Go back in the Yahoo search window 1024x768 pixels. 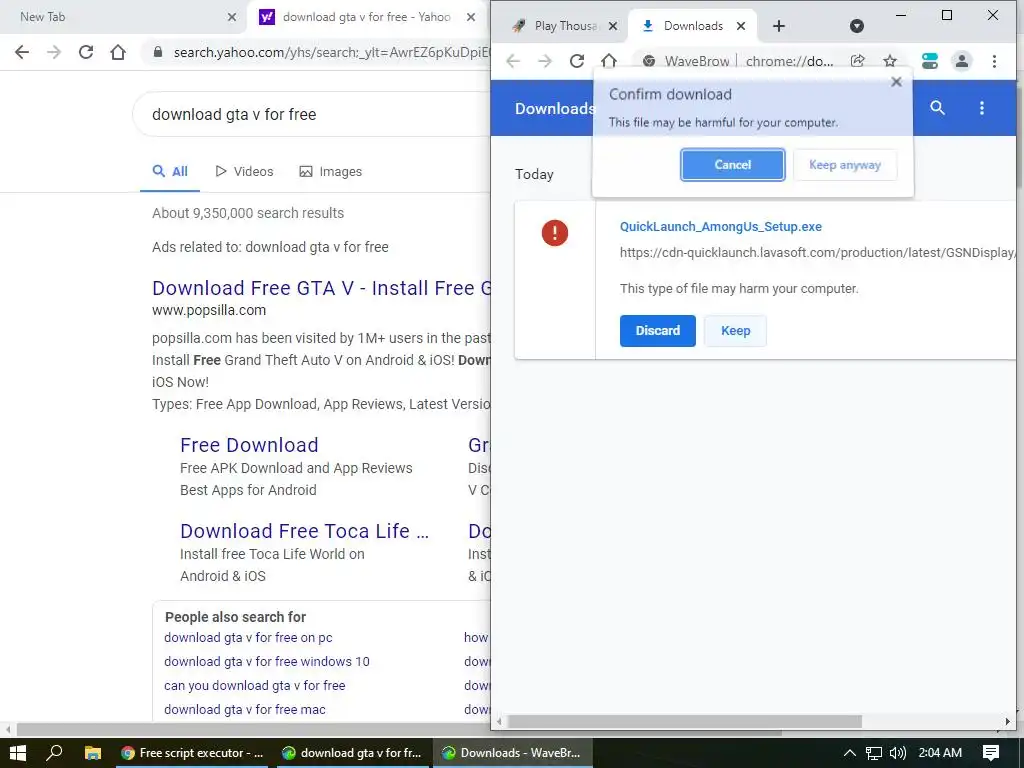(22, 52)
